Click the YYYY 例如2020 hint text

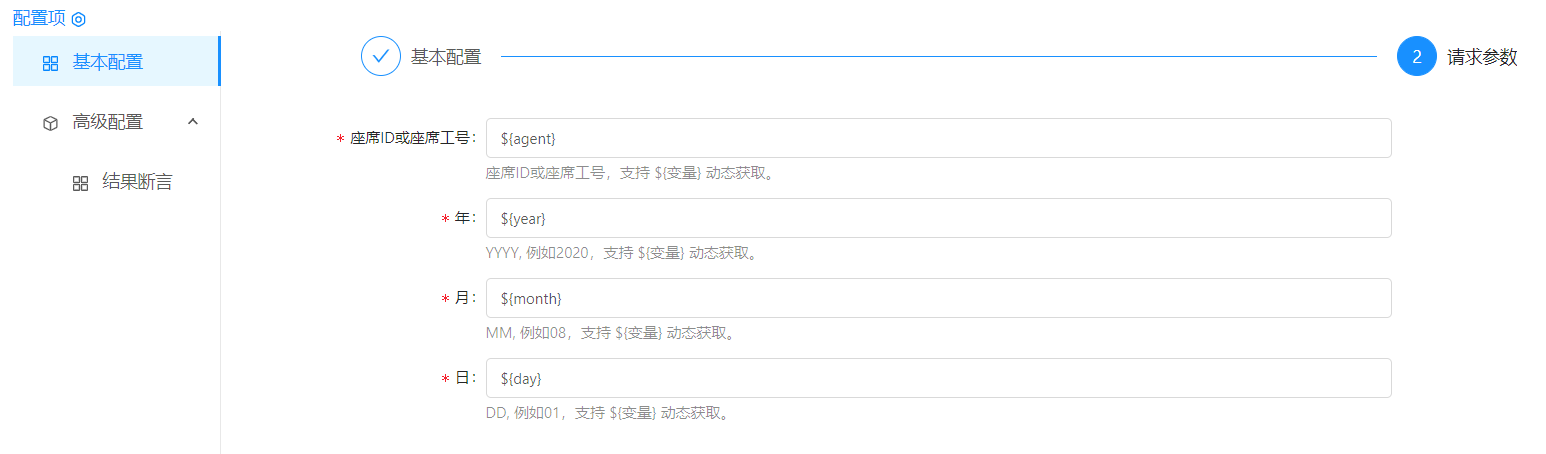click(x=621, y=253)
